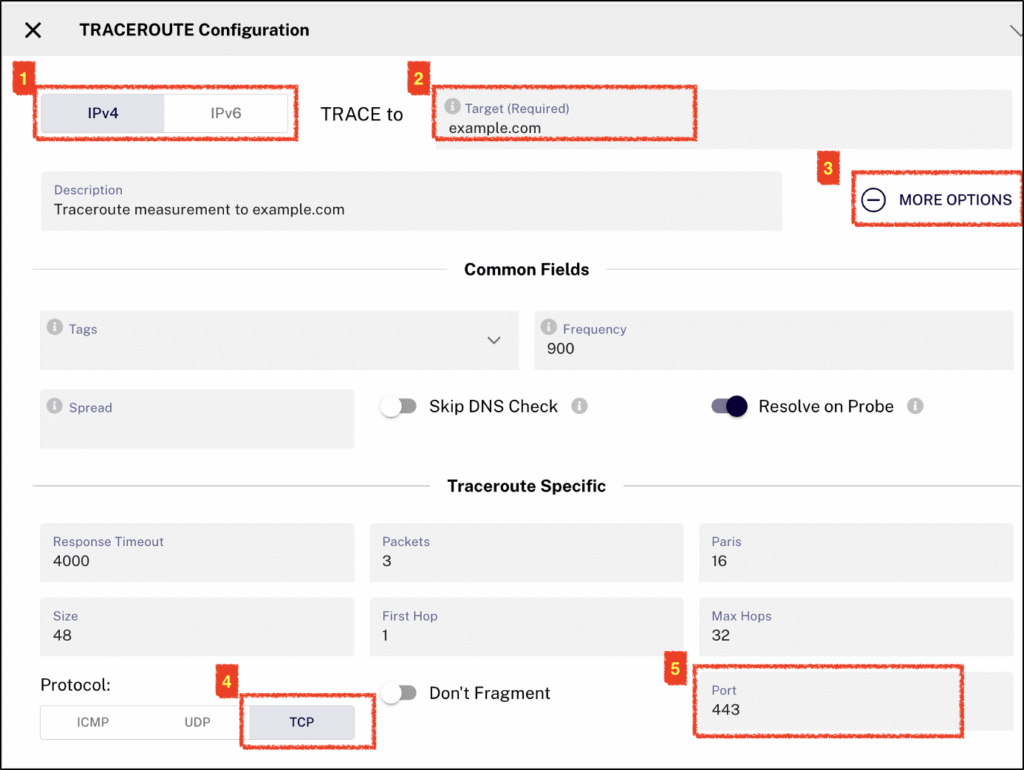Click the Port input field
This screenshot has height=770, width=1024.
coord(828,709)
